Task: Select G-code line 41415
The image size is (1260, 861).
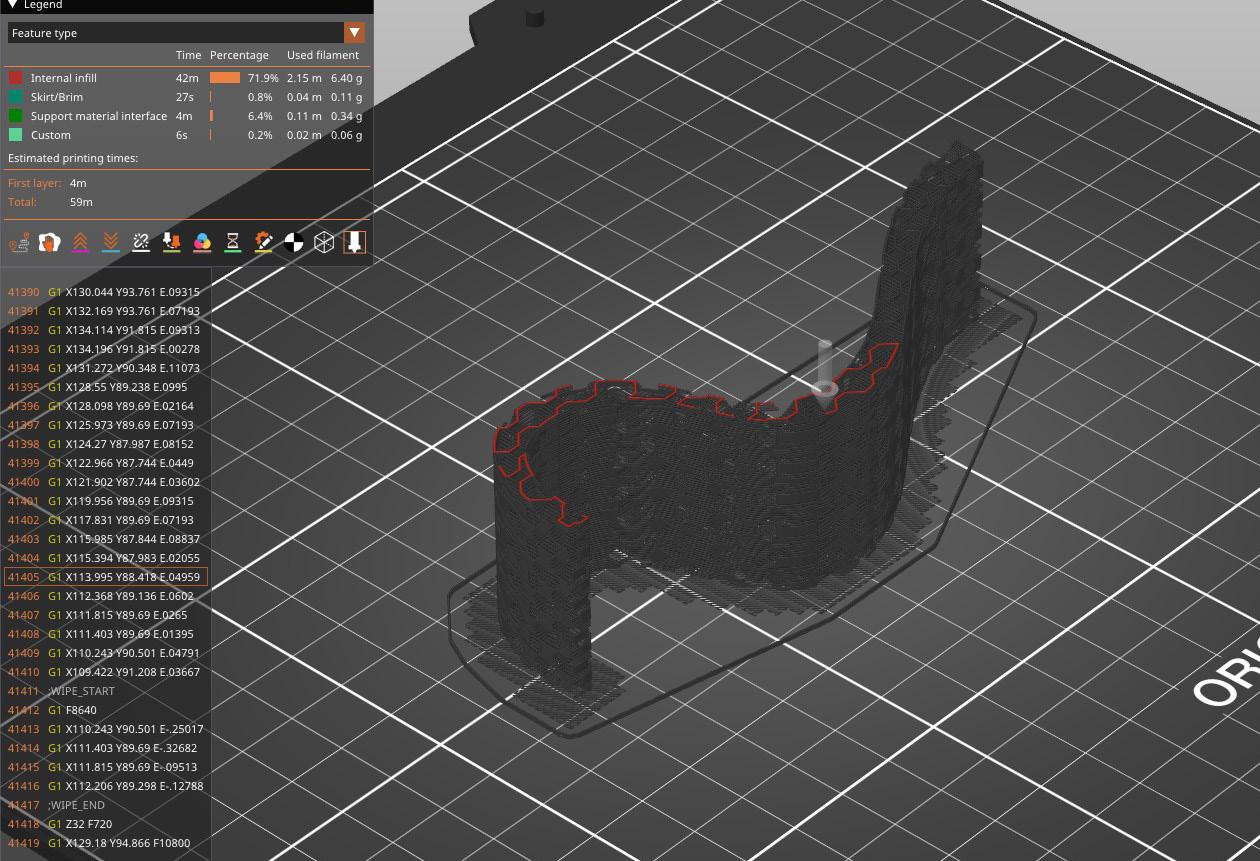Action: (105, 767)
